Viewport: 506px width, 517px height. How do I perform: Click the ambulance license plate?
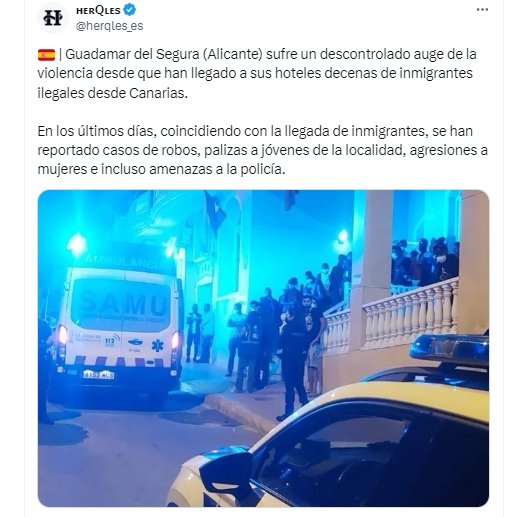click(x=99, y=375)
